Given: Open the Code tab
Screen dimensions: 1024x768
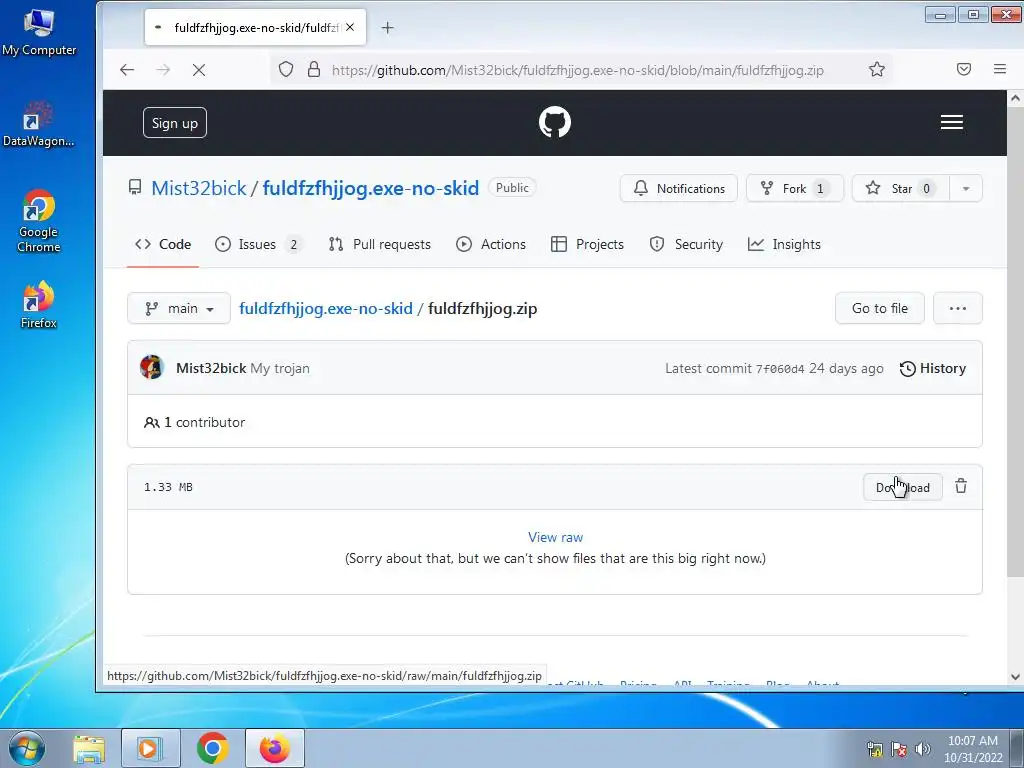Looking at the screenshot, I should click(x=163, y=244).
